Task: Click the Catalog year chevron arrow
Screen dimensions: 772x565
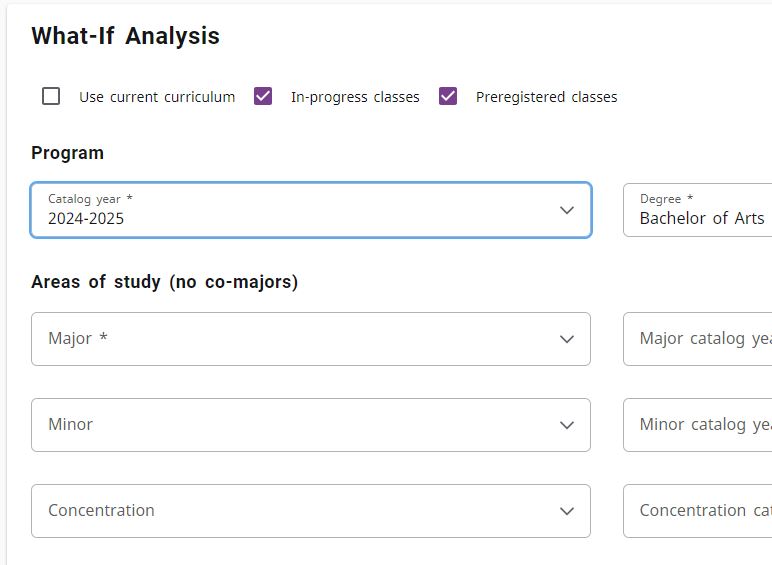Action: (x=567, y=210)
